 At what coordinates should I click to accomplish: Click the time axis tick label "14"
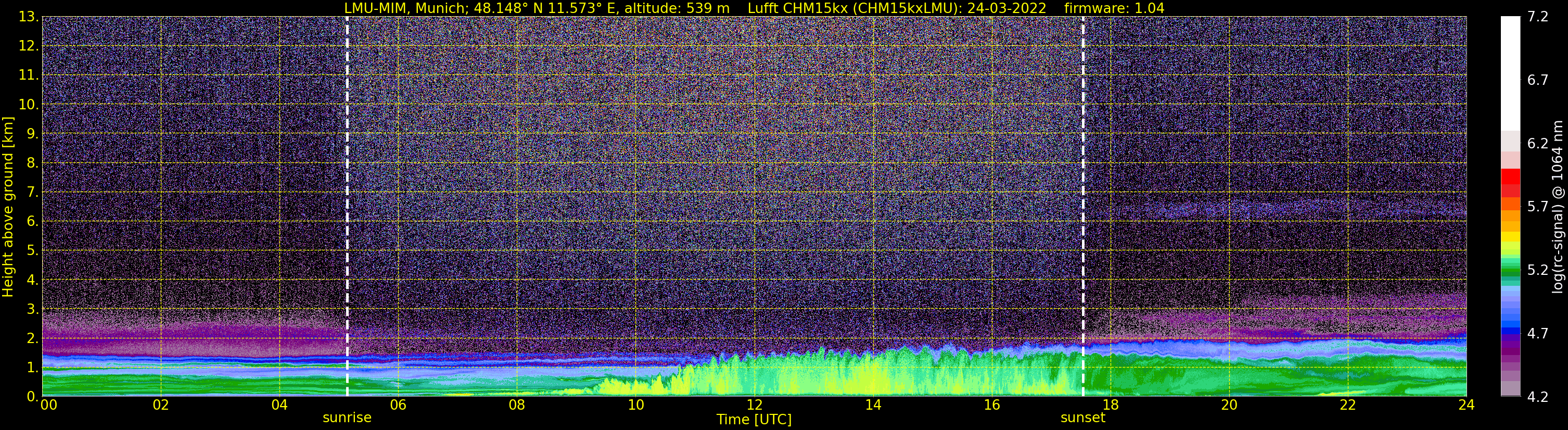[x=873, y=406]
